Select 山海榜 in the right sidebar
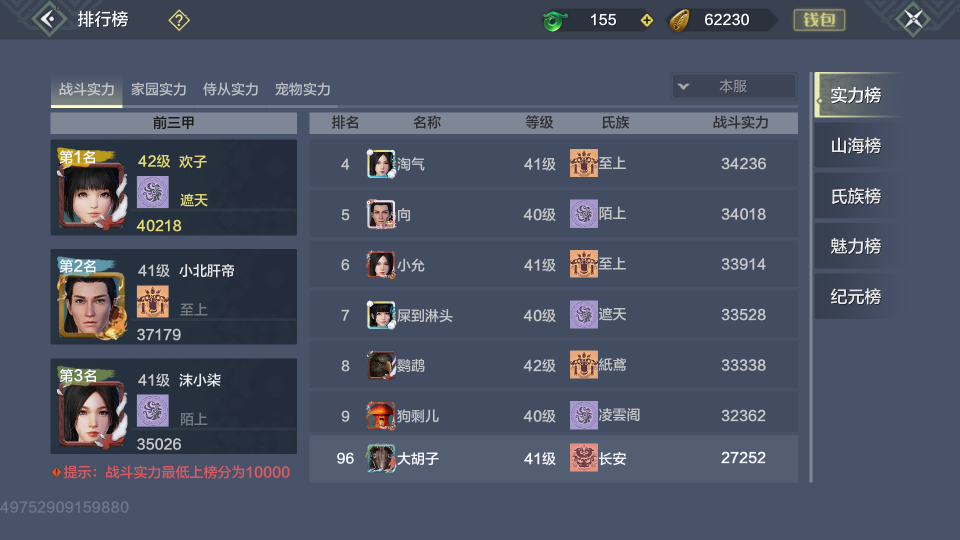Screen dimensions: 960x540 (x=855, y=146)
